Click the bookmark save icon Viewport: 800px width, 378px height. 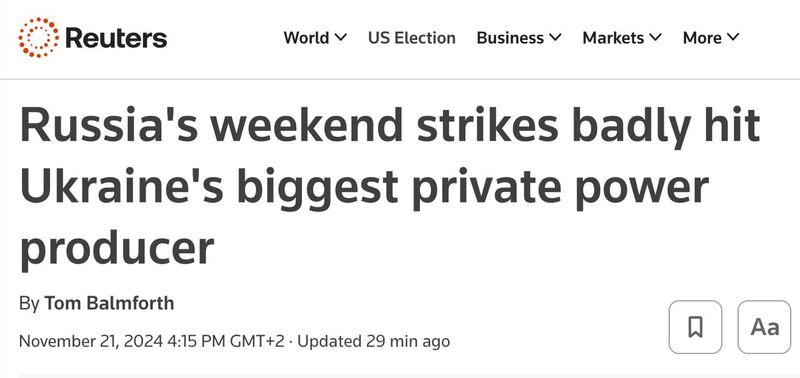pyautogui.click(x=695, y=327)
